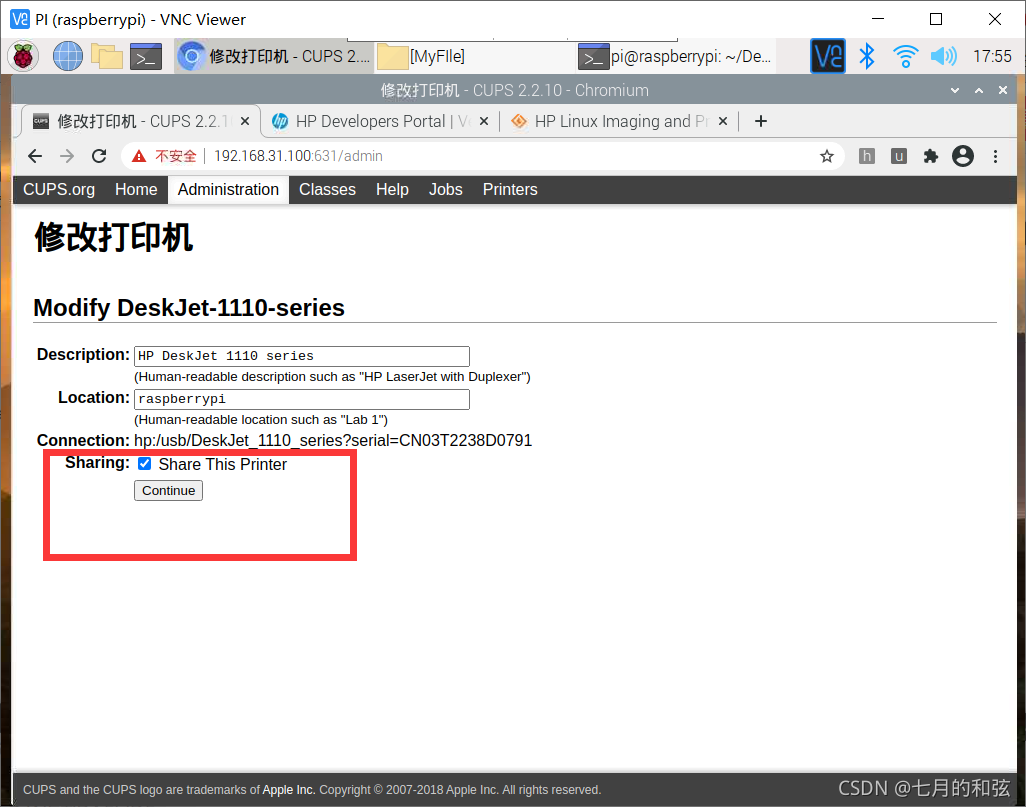
Task: Bookmark this page with the star
Action: [x=827, y=156]
